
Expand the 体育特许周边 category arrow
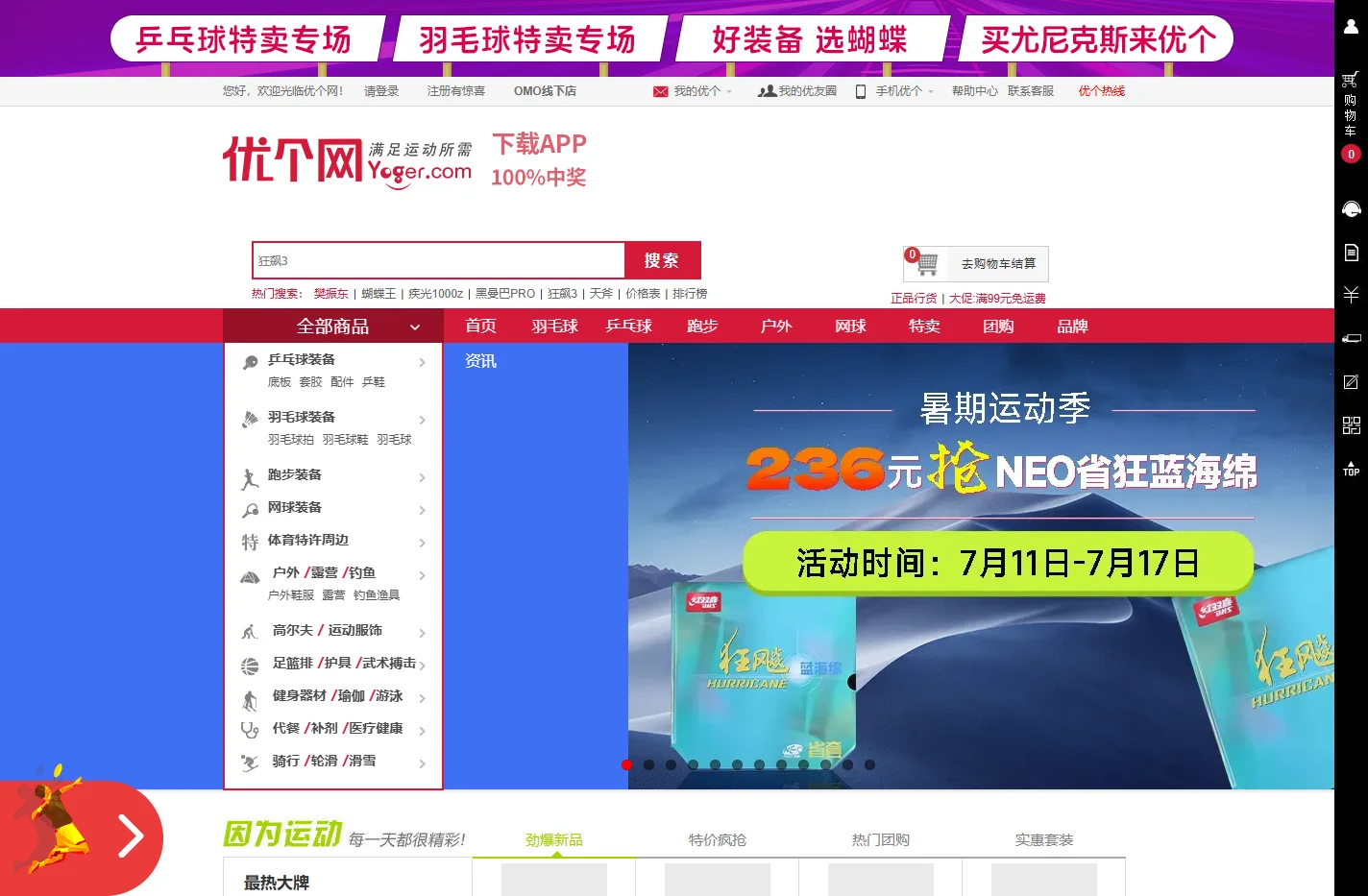pos(423,543)
